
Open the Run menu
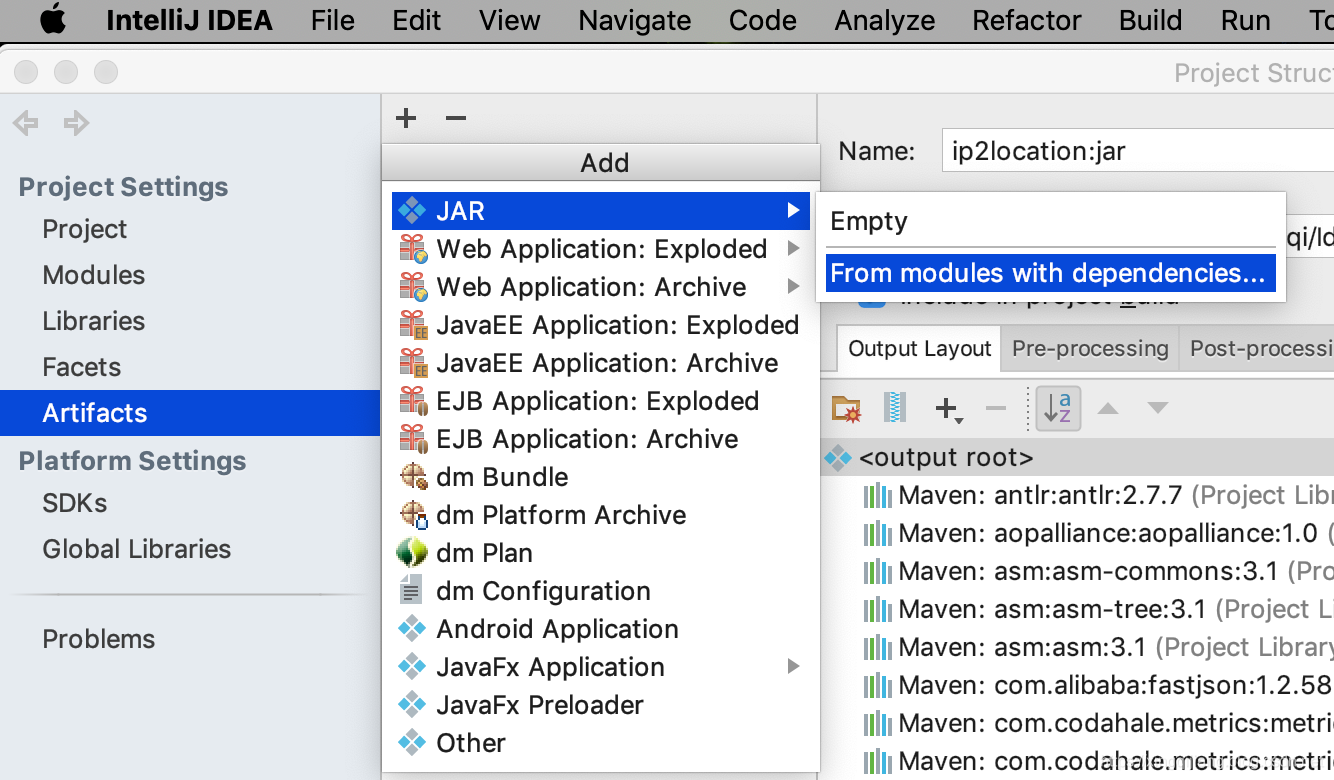(1246, 20)
